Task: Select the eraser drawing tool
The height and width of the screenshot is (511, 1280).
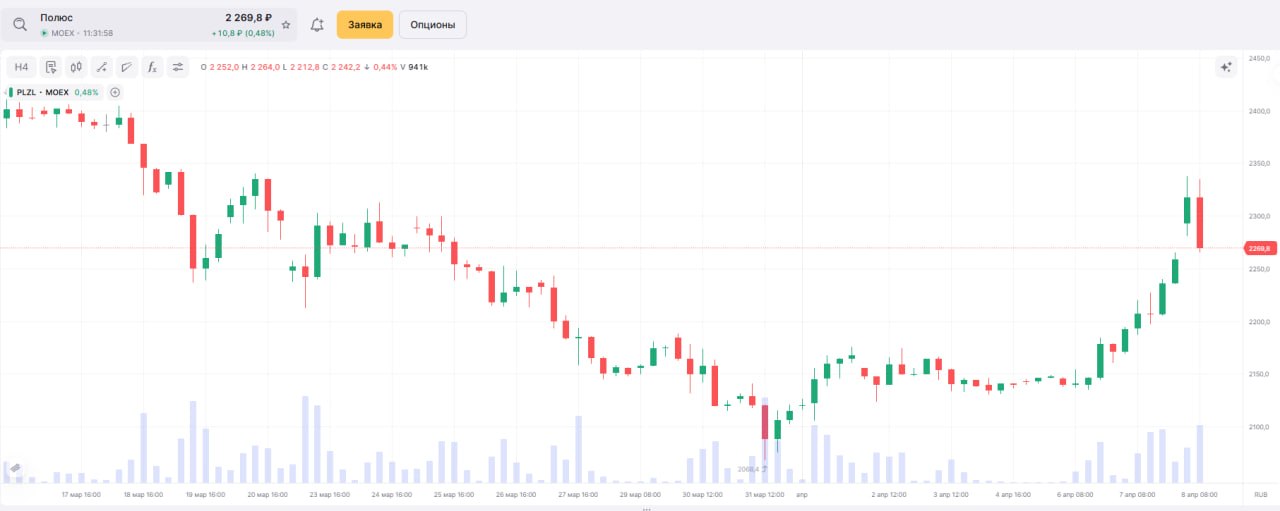Action: tap(126, 67)
